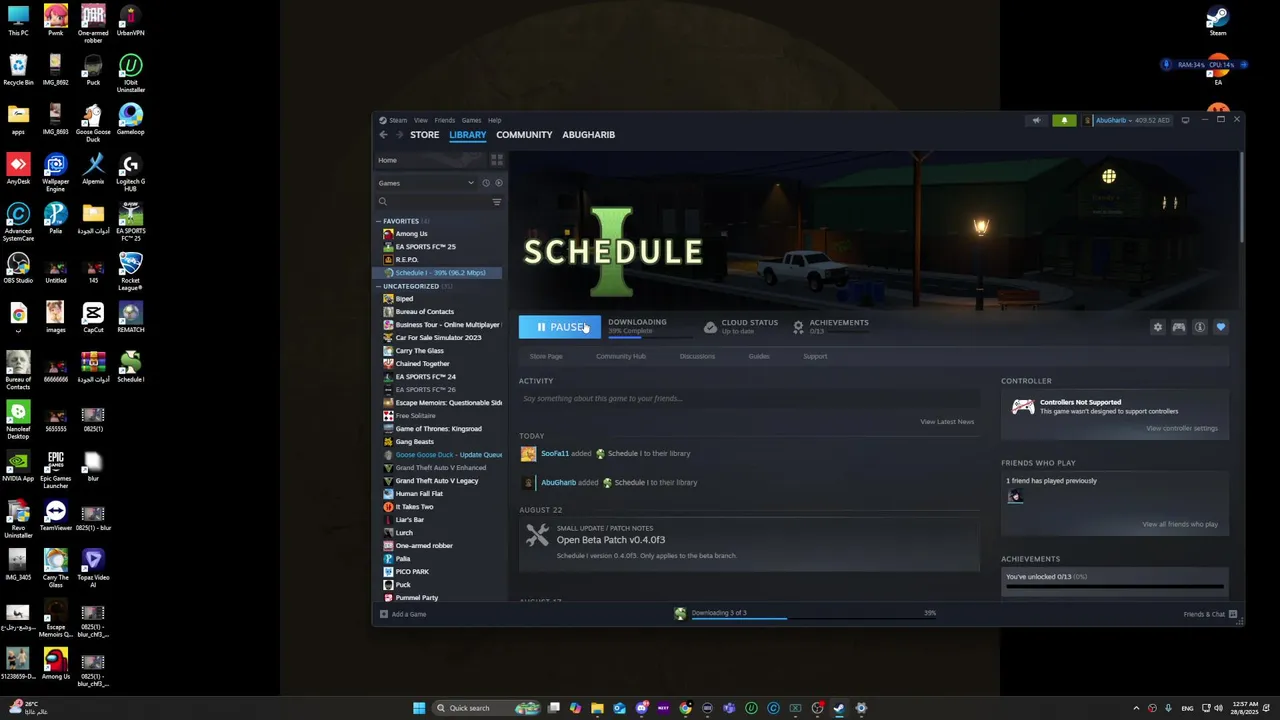Click the Quick search box in taskbar
The width and height of the screenshot is (1280, 720).
pyautogui.click(x=485, y=708)
